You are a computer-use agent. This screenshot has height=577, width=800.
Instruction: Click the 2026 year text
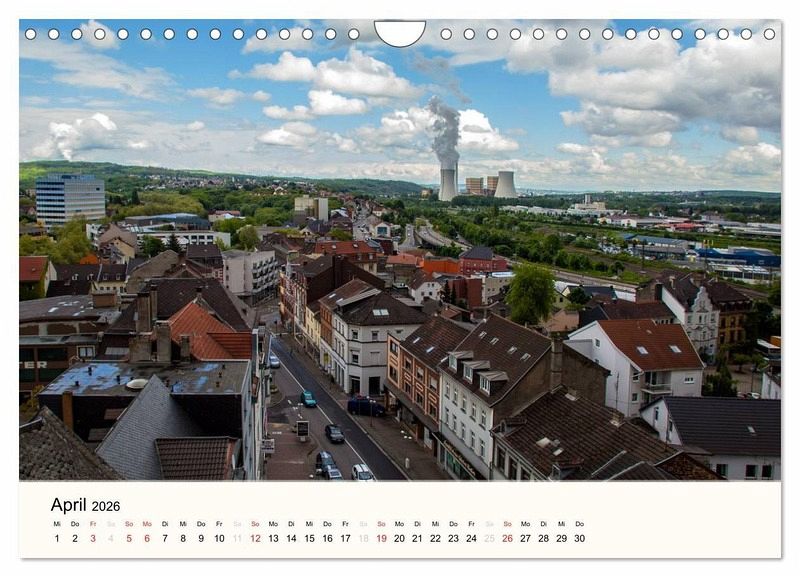[x=108, y=506]
